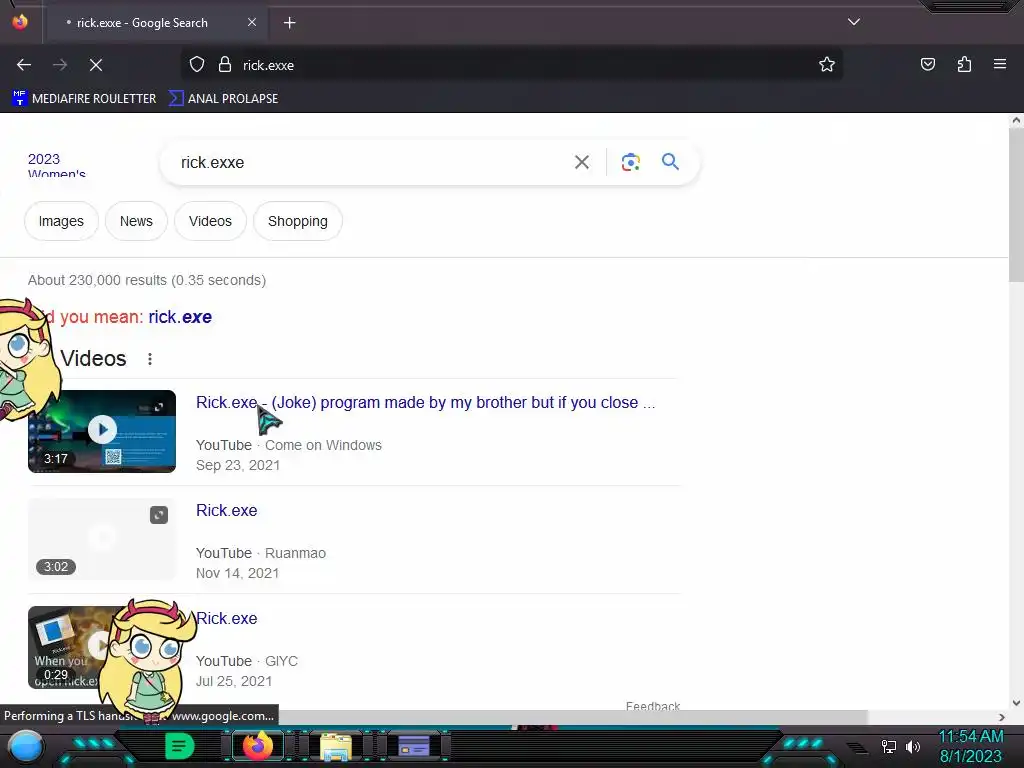Click the Feedback link under the videos
The image size is (1024, 768).
[653, 705]
